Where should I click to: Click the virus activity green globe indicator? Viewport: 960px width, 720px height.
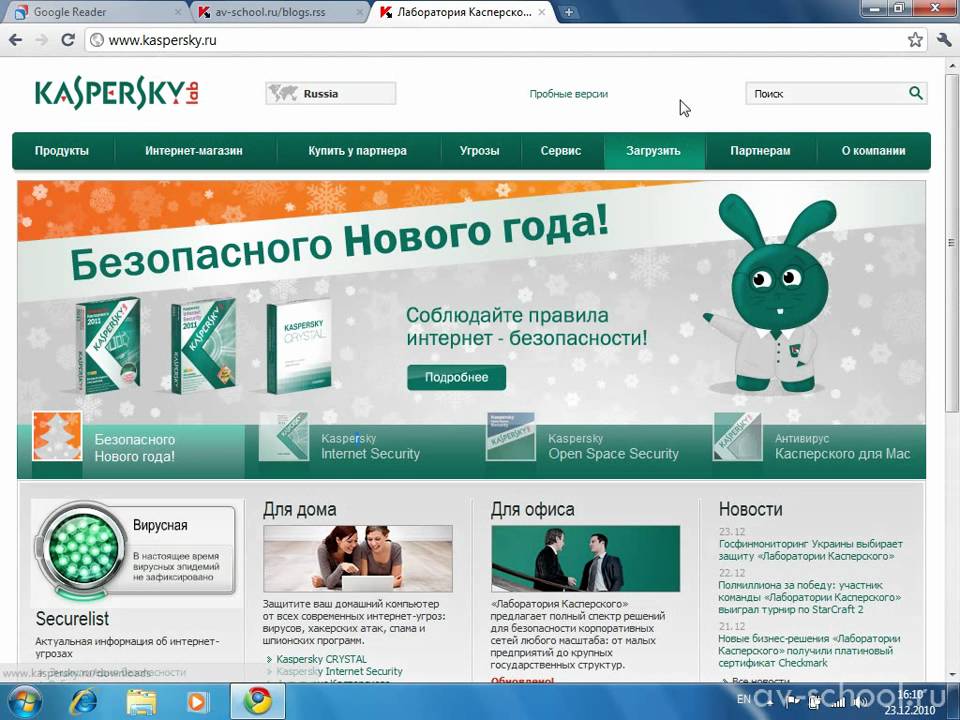click(x=83, y=548)
